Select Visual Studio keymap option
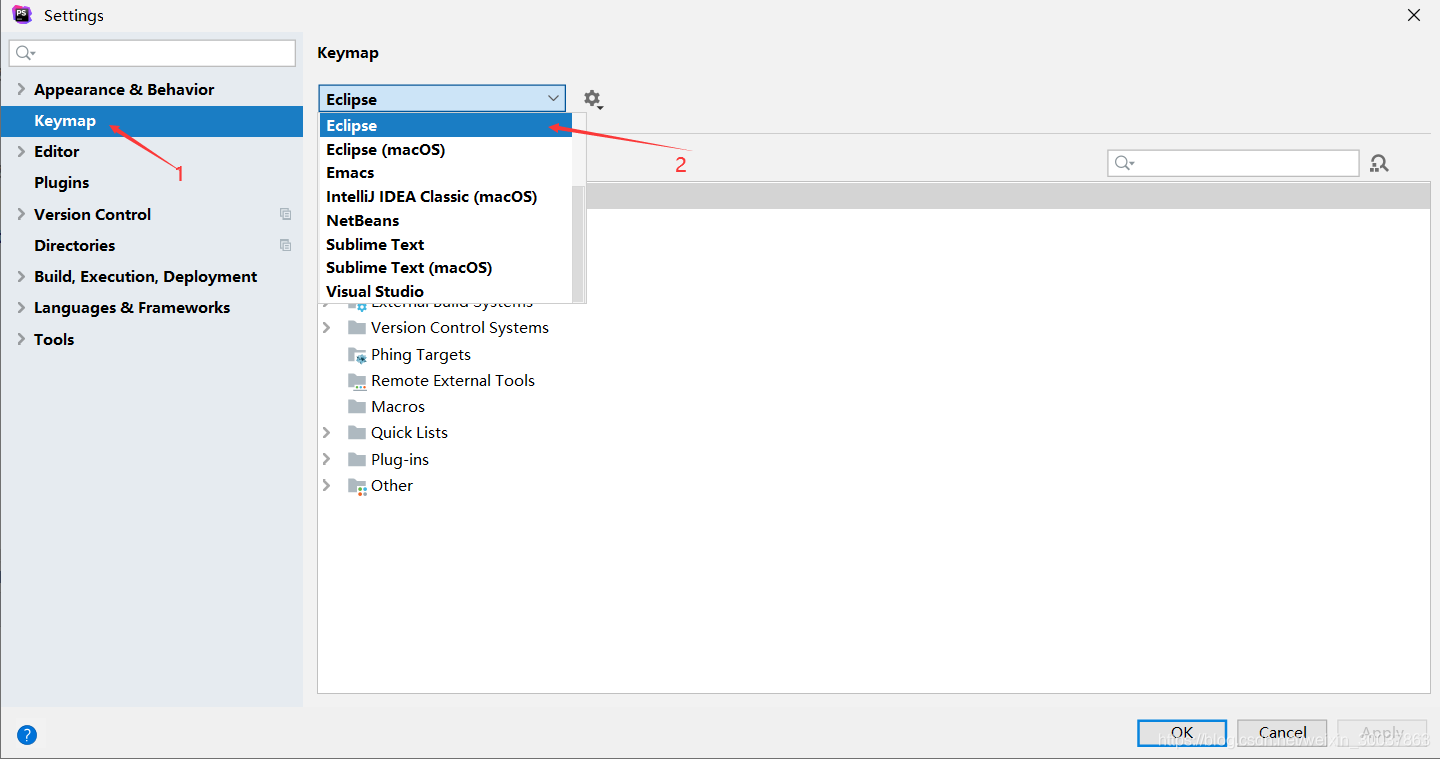The height and width of the screenshot is (759, 1440). click(445, 291)
